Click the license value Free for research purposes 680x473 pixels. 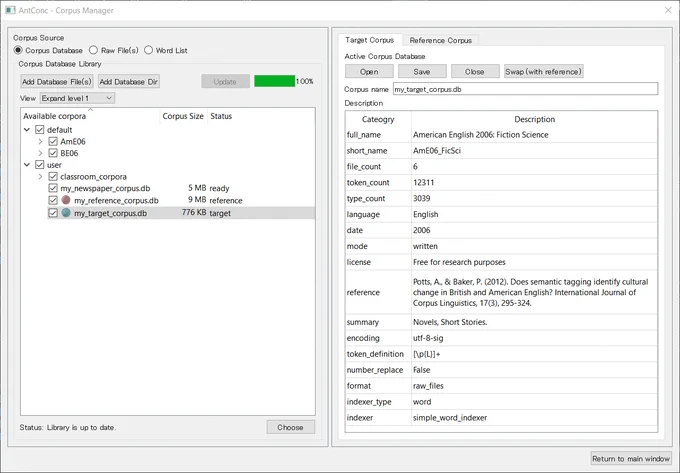tap(534, 262)
